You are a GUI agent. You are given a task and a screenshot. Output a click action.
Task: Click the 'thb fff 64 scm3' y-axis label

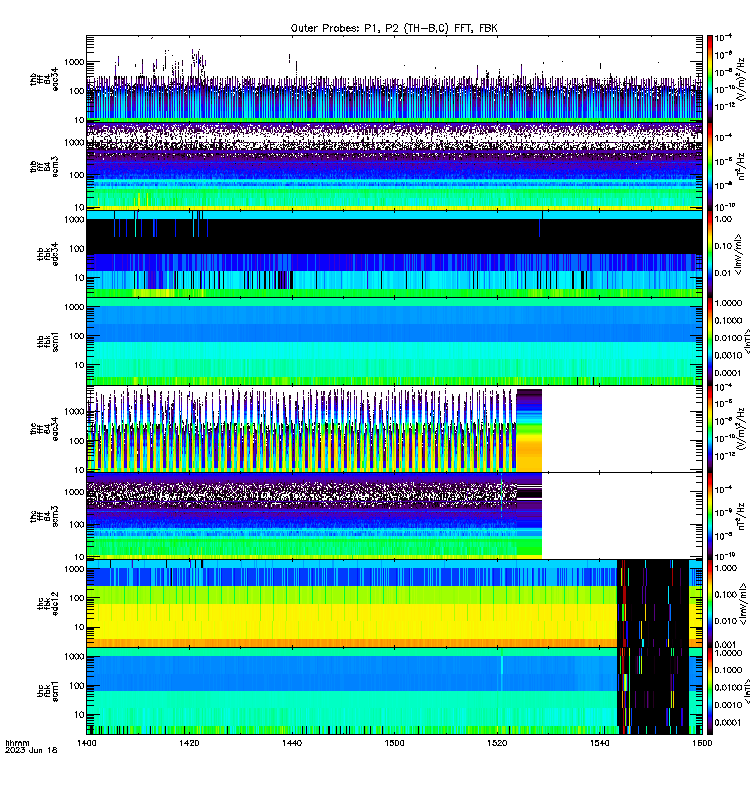click(44, 166)
